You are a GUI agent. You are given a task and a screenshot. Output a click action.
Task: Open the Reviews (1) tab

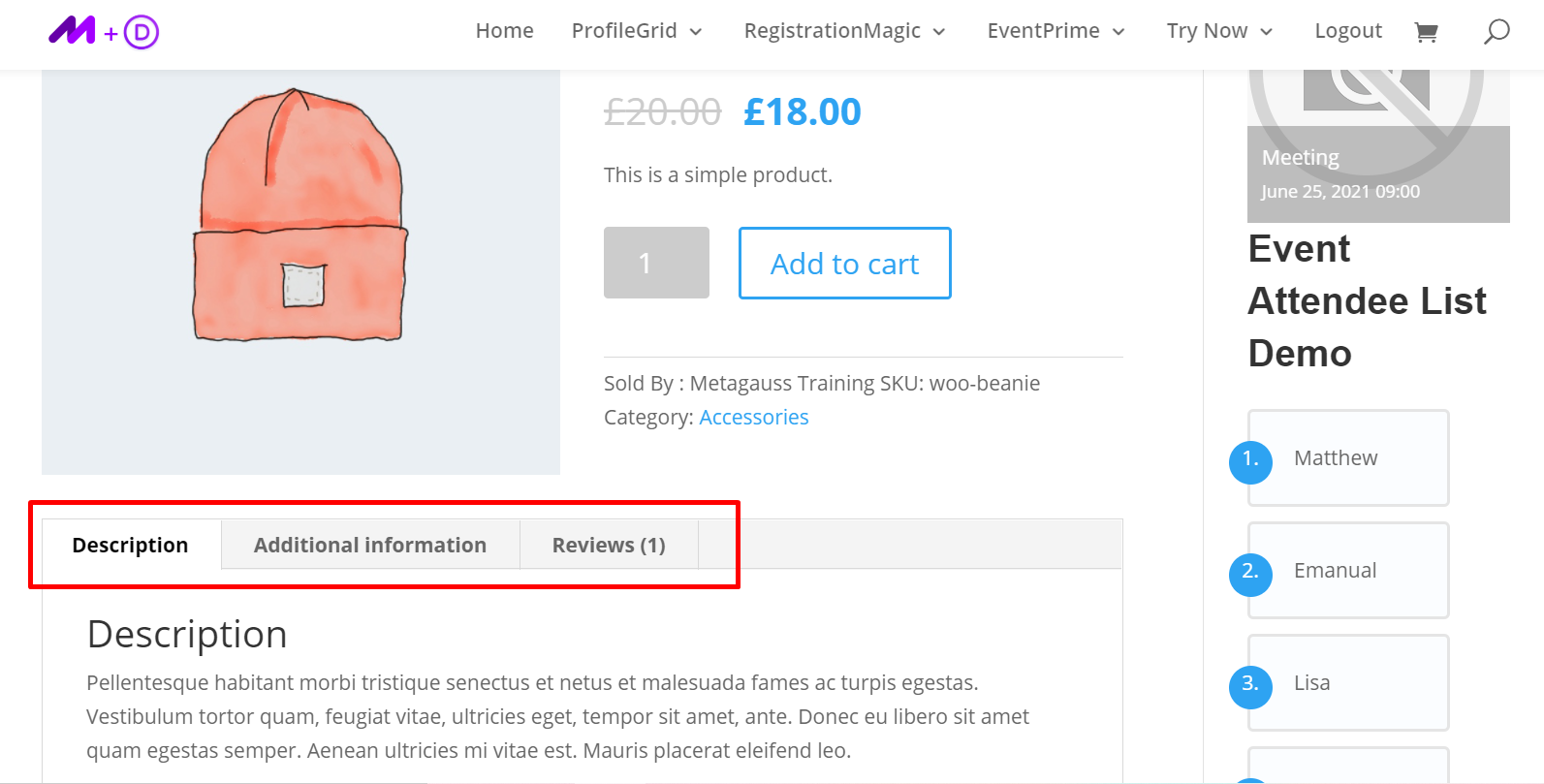(608, 545)
